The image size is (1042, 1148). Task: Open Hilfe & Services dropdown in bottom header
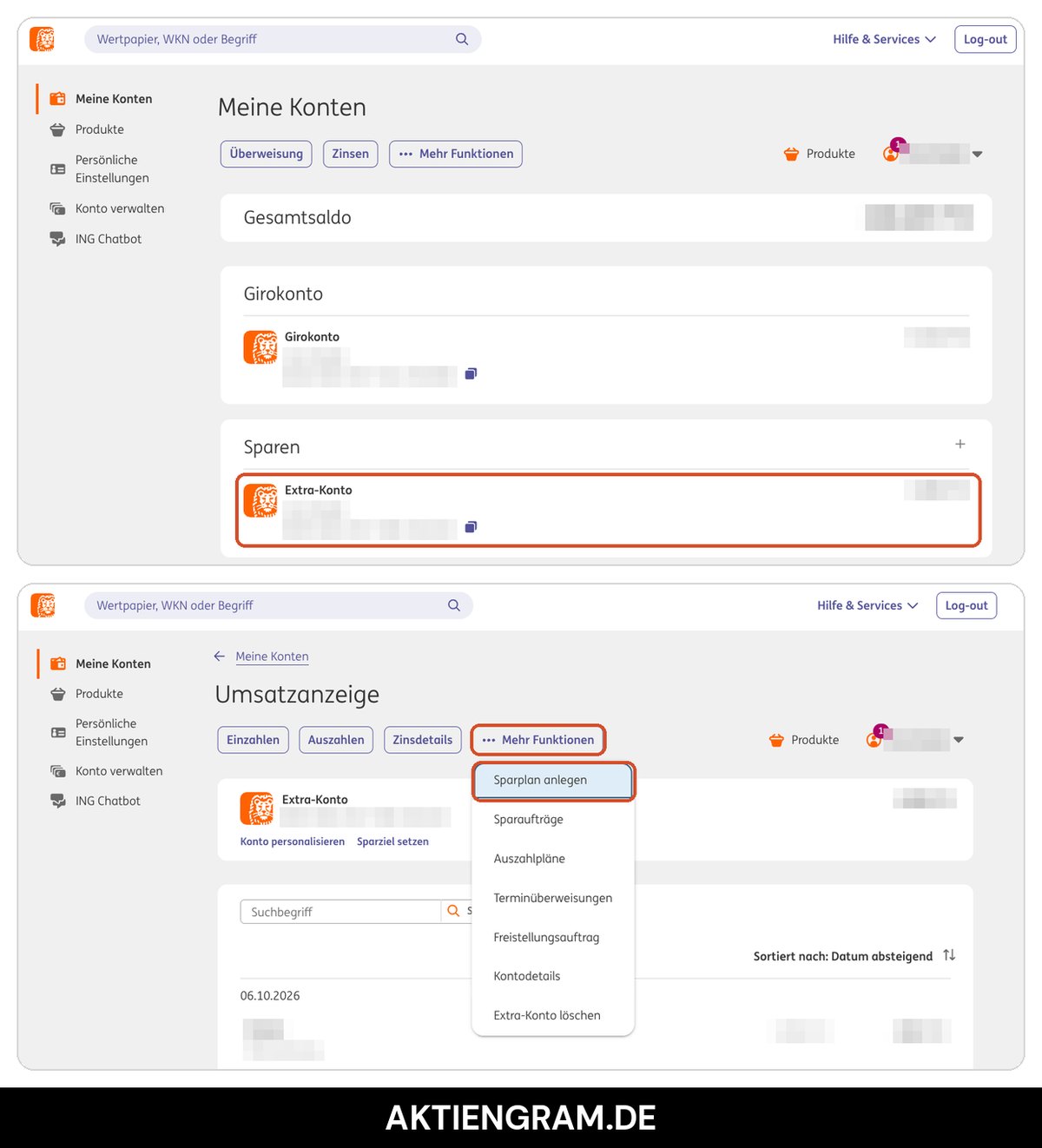coord(867,605)
